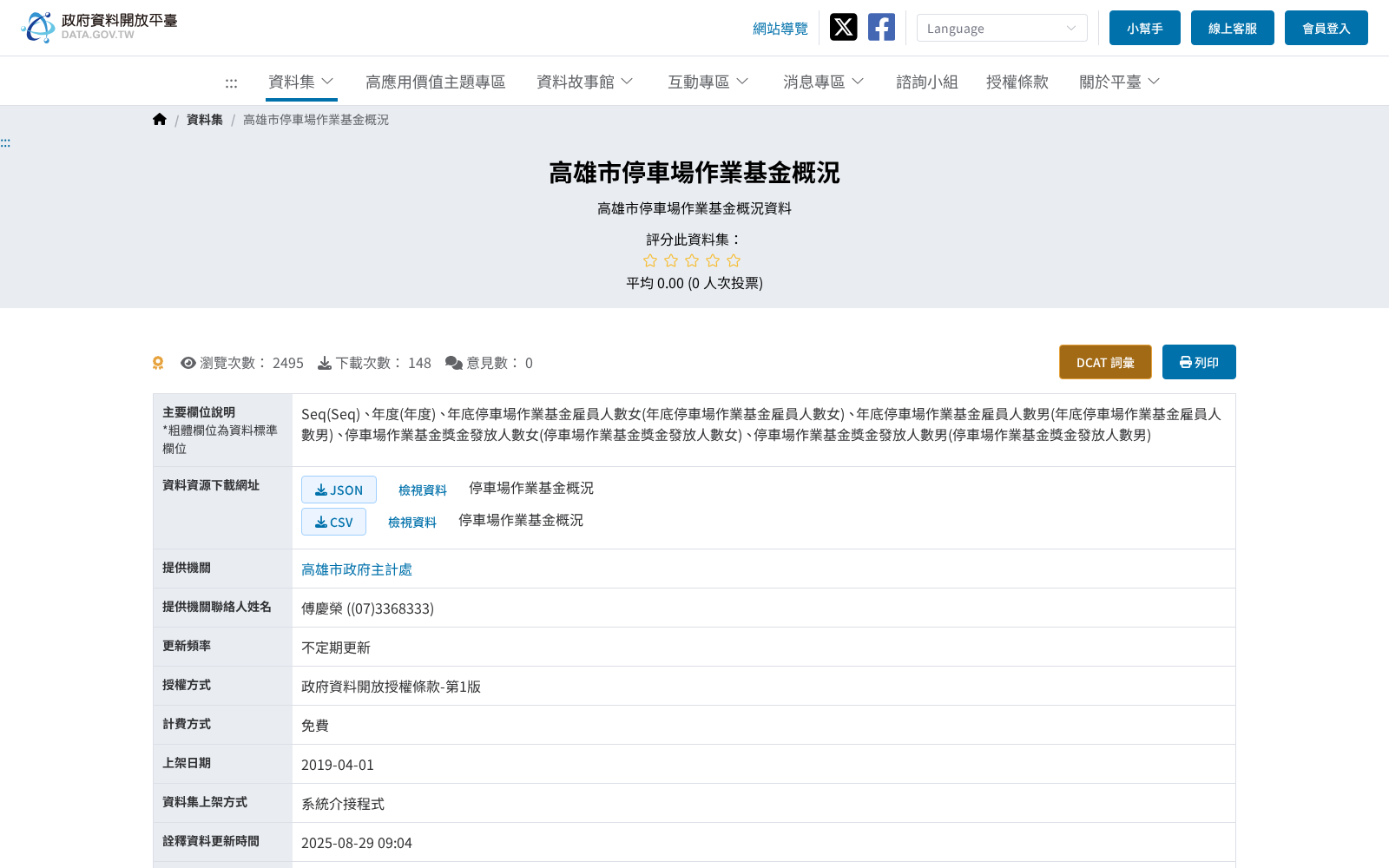This screenshot has width=1389, height=868.
Task: Click the 免費 value
Action: tap(315, 726)
